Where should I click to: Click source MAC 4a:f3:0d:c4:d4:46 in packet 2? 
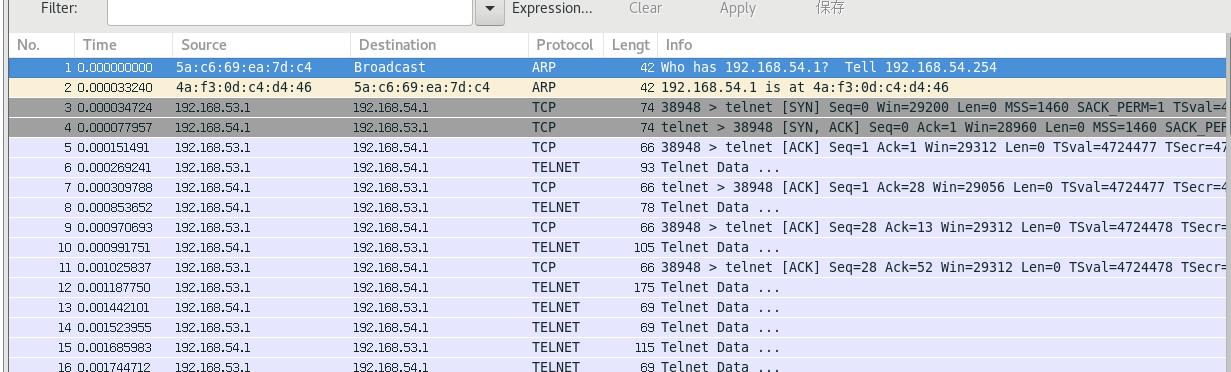pos(244,87)
